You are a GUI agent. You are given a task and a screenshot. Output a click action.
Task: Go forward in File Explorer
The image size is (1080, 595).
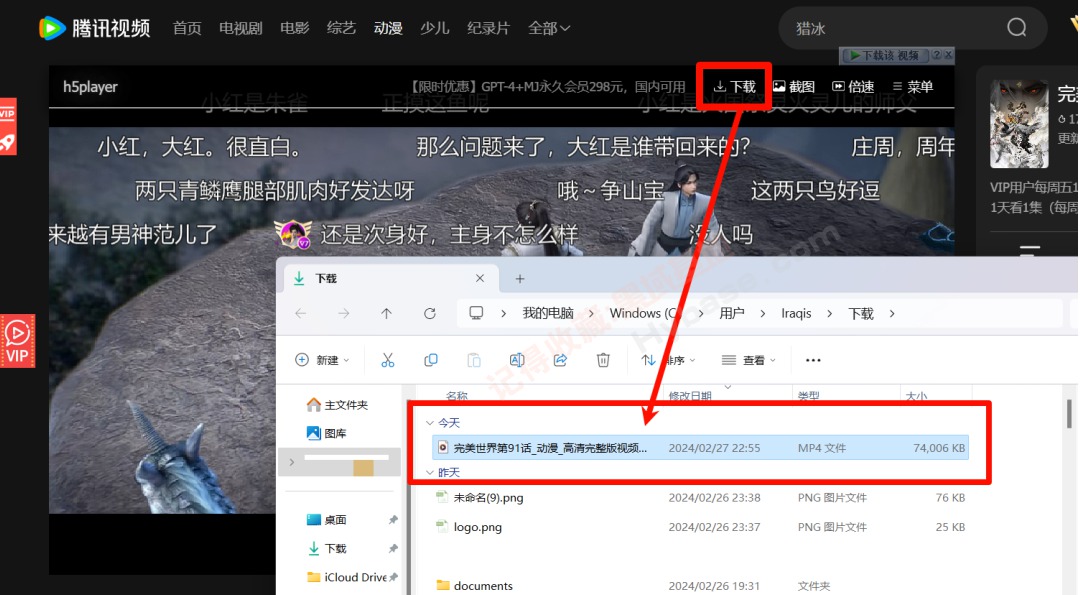tap(344, 313)
